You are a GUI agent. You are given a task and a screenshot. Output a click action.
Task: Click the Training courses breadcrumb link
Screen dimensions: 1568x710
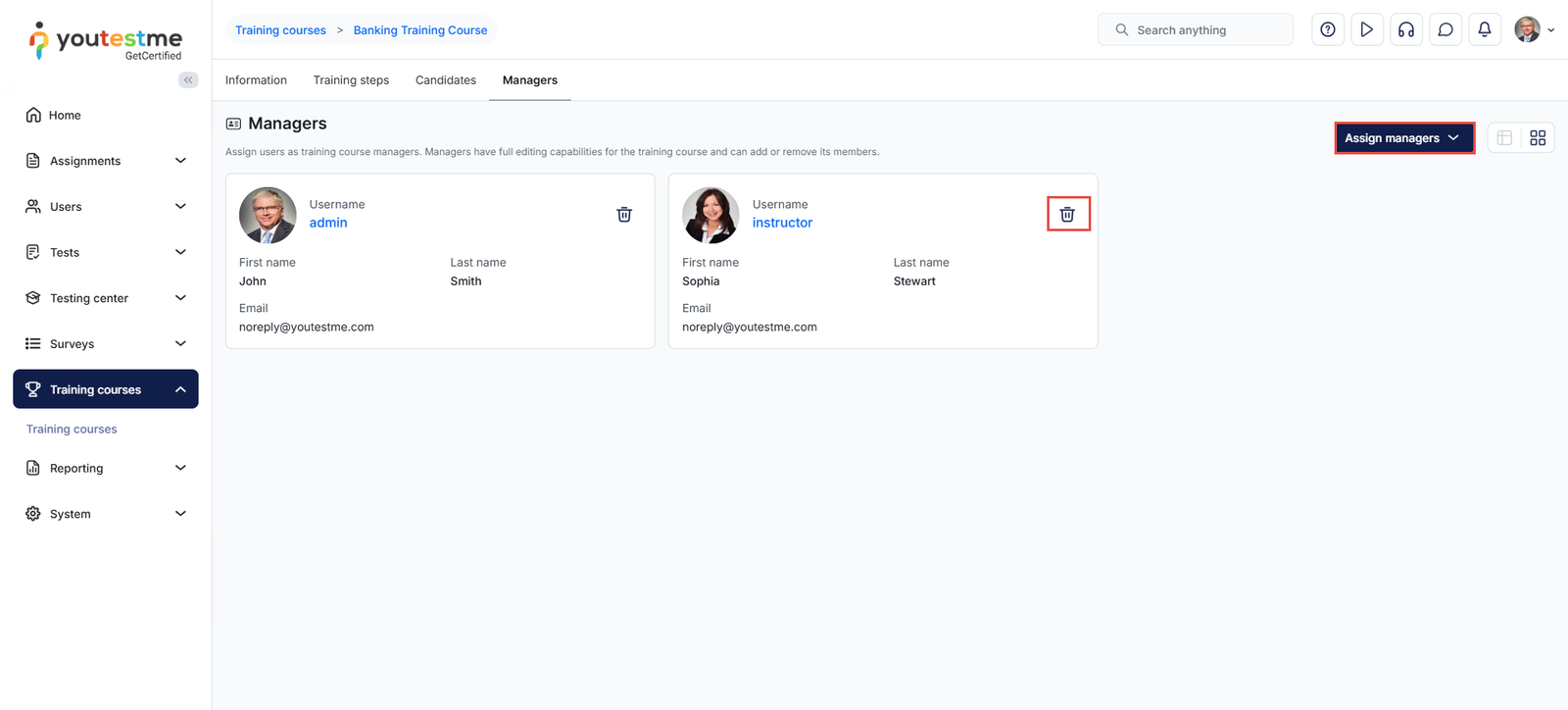[x=280, y=30]
